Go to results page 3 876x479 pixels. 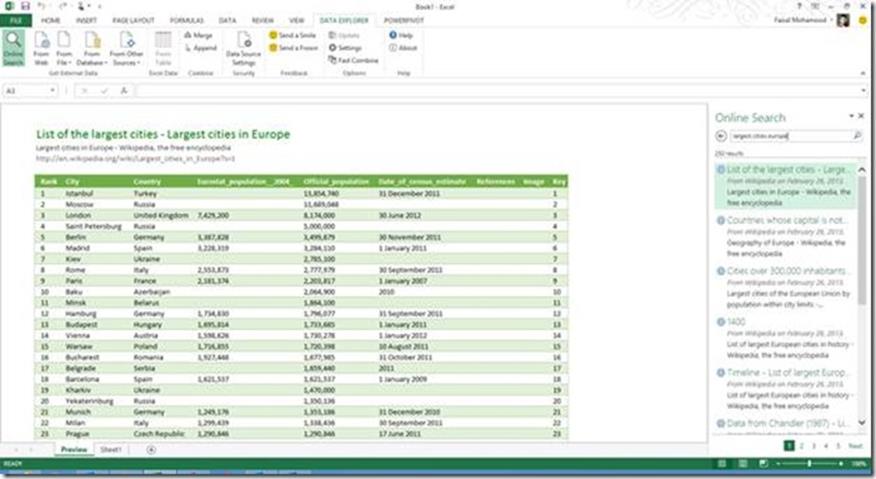click(814, 445)
